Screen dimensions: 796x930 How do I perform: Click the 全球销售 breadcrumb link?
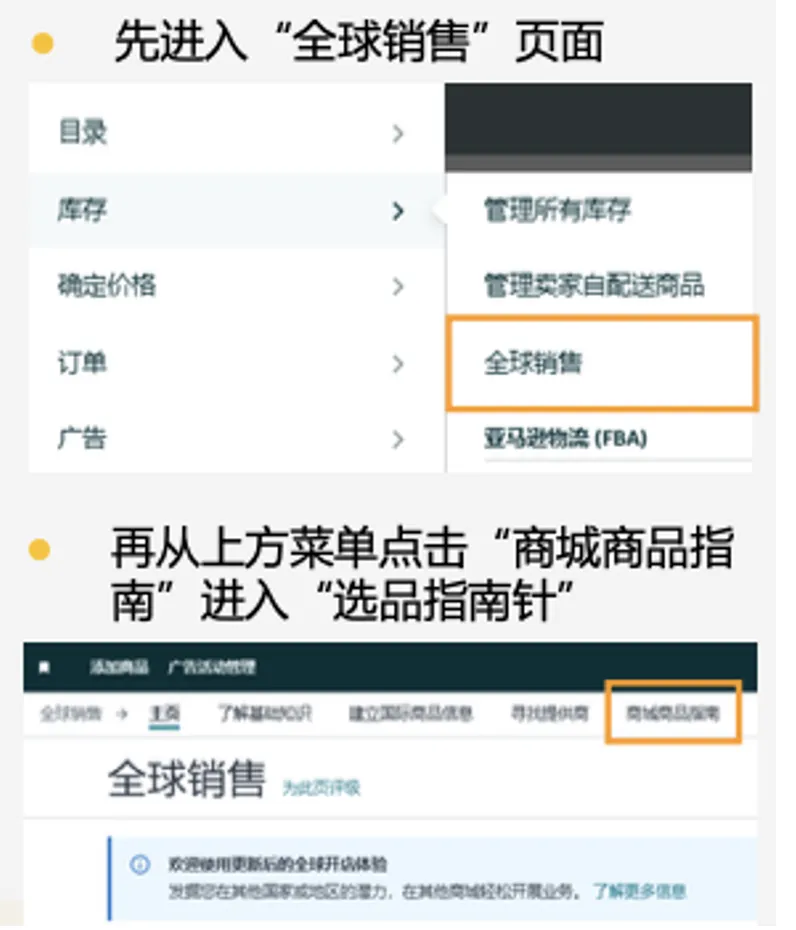coord(70,714)
